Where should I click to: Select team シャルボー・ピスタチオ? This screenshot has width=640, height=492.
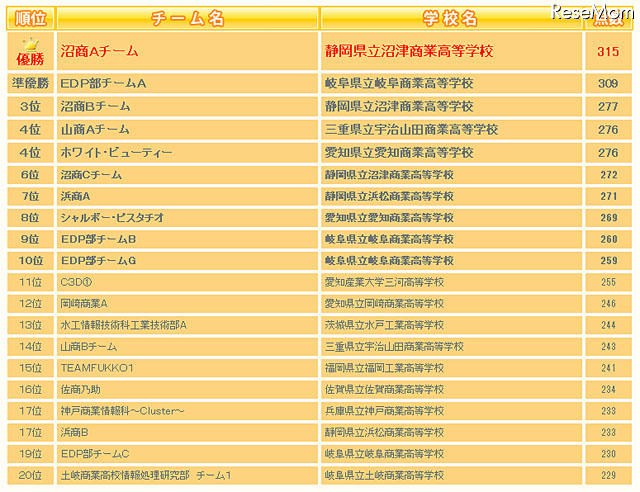[112, 218]
